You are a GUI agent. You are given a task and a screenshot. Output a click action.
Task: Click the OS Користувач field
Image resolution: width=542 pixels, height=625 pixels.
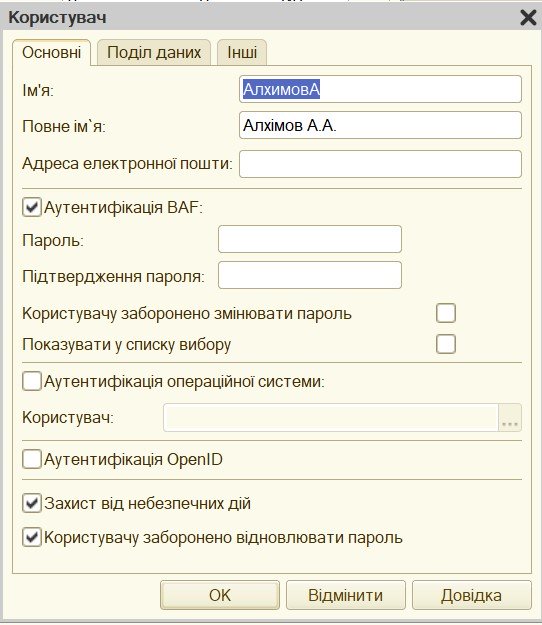click(x=331, y=417)
